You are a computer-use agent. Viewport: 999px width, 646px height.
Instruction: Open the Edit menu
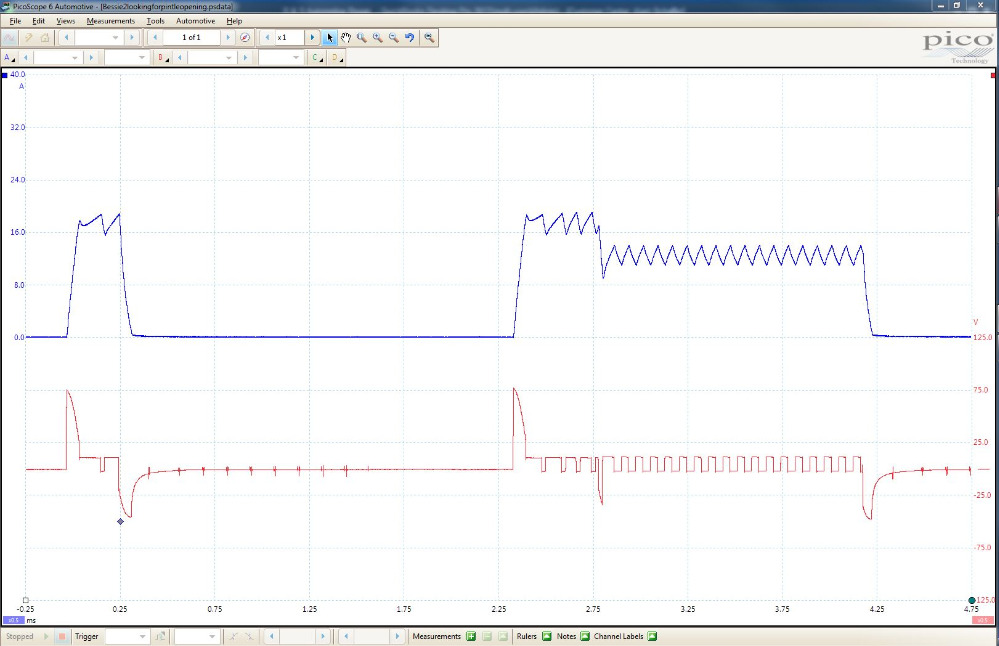38,21
